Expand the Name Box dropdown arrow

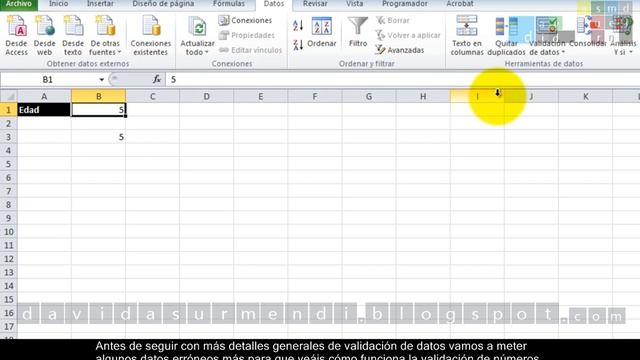tap(102, 80)
